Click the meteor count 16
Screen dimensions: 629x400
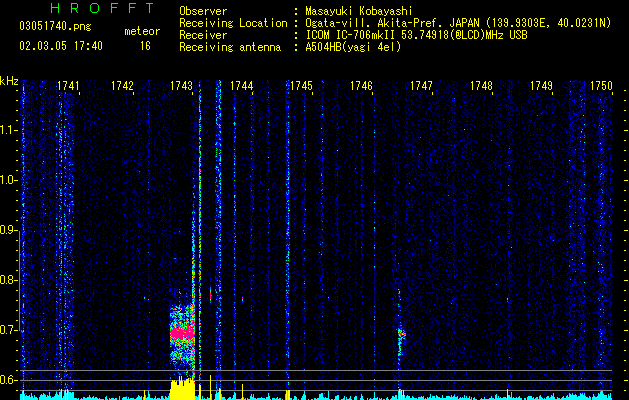tap(145, 46)
